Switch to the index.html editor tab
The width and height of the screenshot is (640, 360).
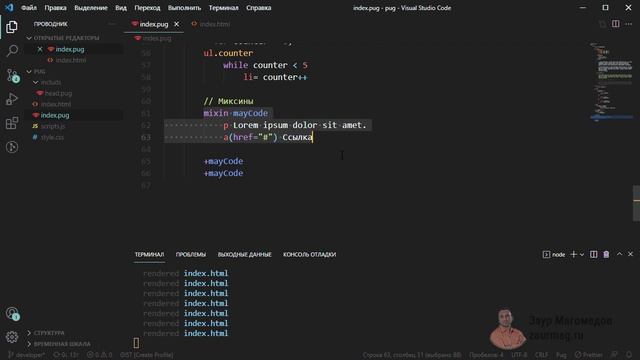[x=211, y=24]
